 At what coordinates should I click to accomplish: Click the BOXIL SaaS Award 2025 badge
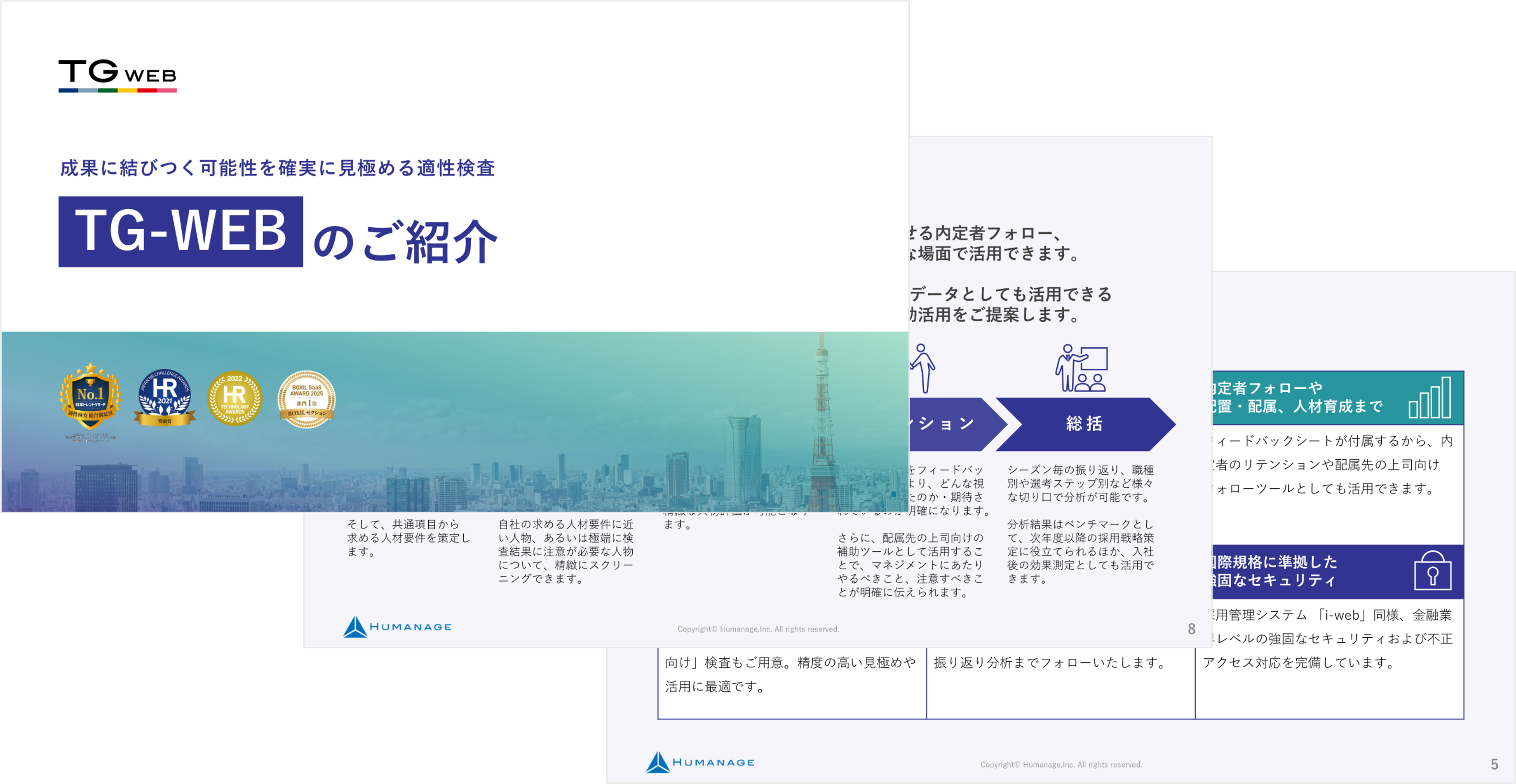click(307, 399)
